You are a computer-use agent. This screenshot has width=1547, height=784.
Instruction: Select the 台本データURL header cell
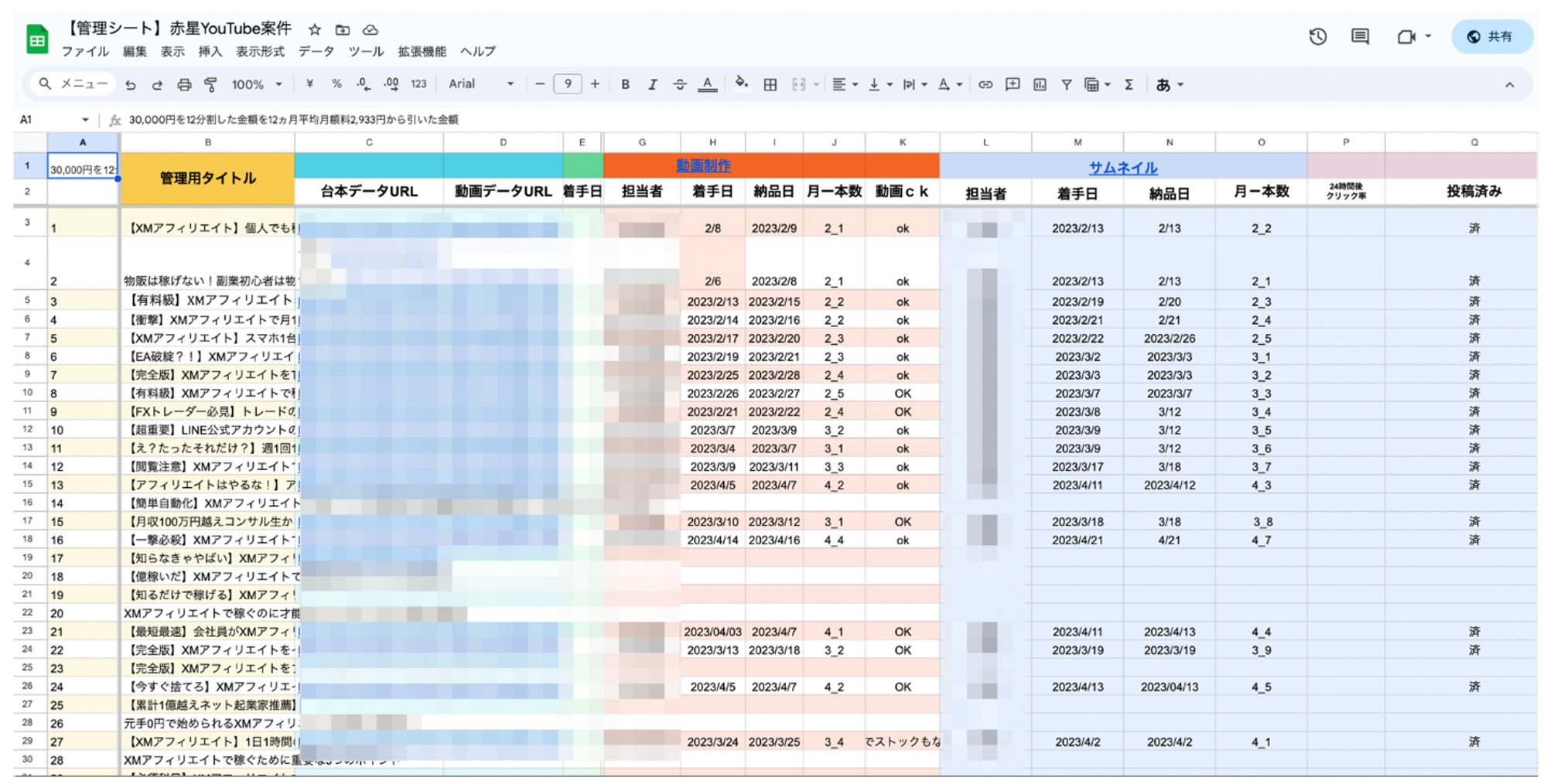coord(369,192)
